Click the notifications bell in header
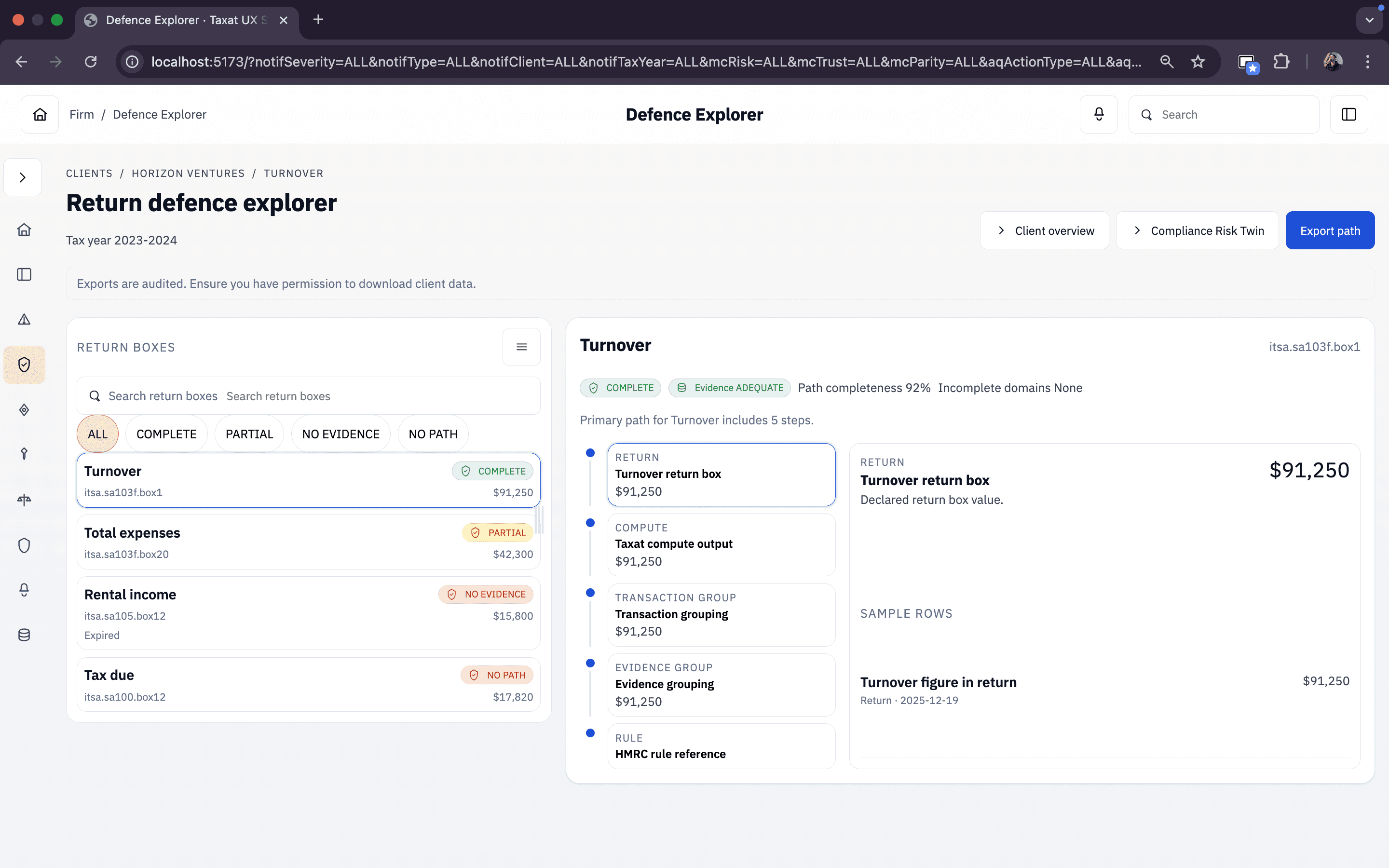Viewport: 1389px width, 868px height. [1099, 114]
